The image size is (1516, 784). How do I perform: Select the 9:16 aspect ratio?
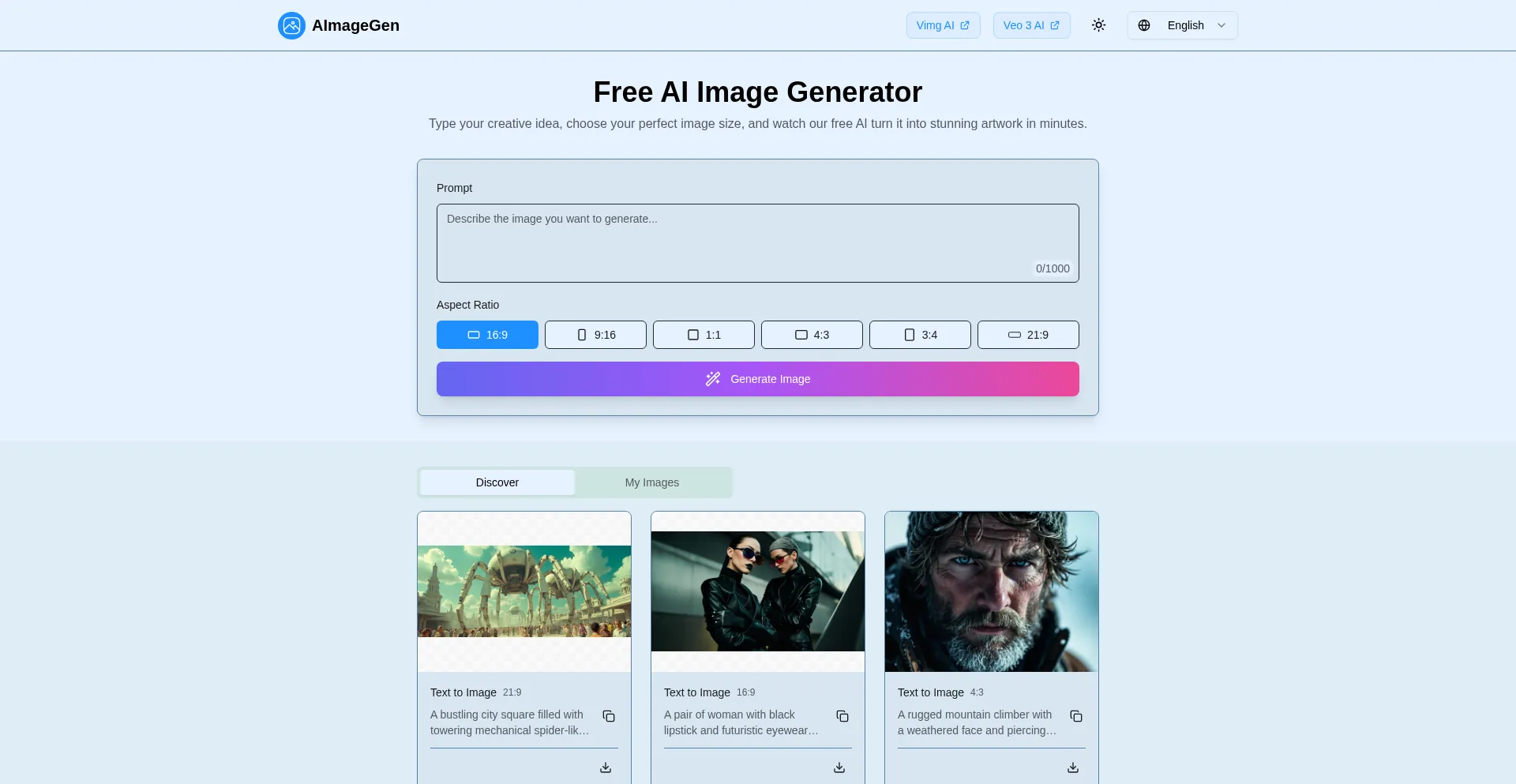595,335
